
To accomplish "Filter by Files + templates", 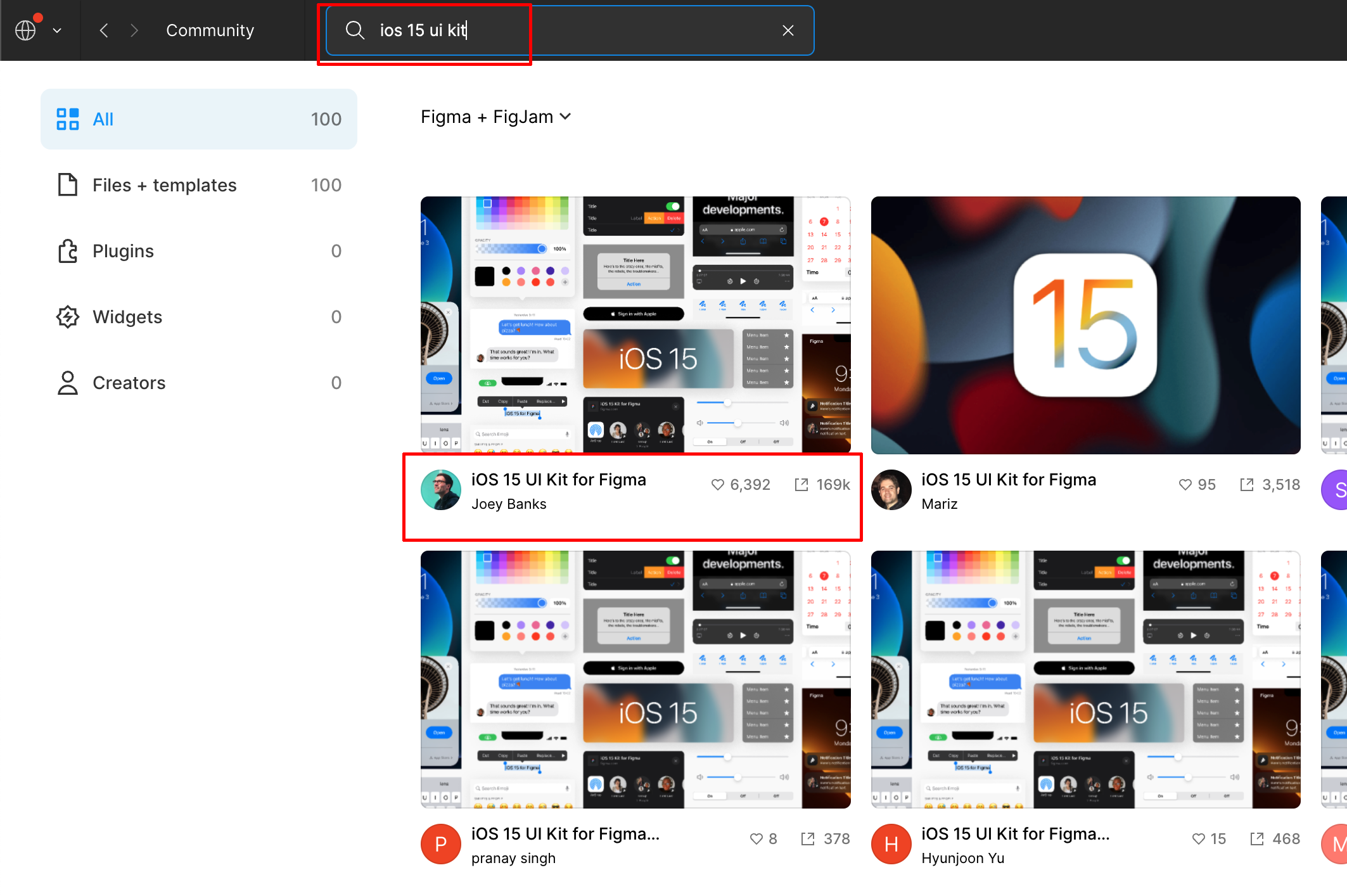I will click(198, 185).
